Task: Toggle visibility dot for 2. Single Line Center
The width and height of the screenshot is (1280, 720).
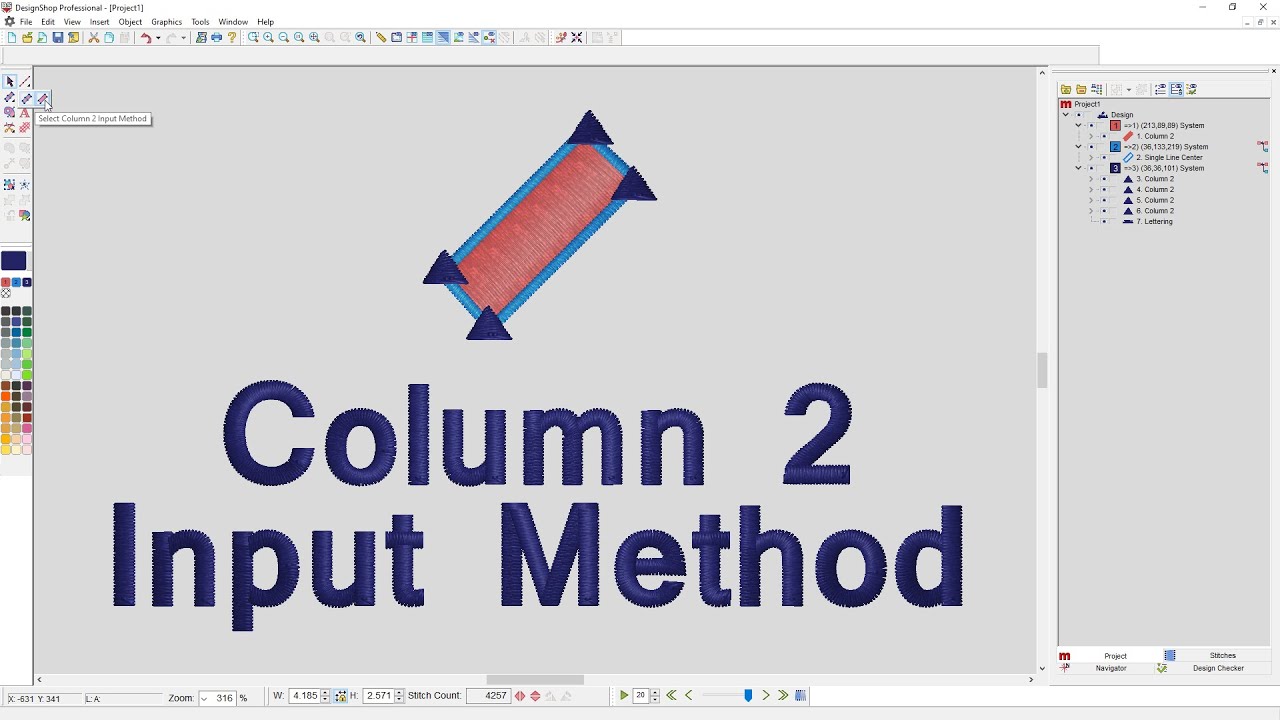Action: [x=1104, y=157]
